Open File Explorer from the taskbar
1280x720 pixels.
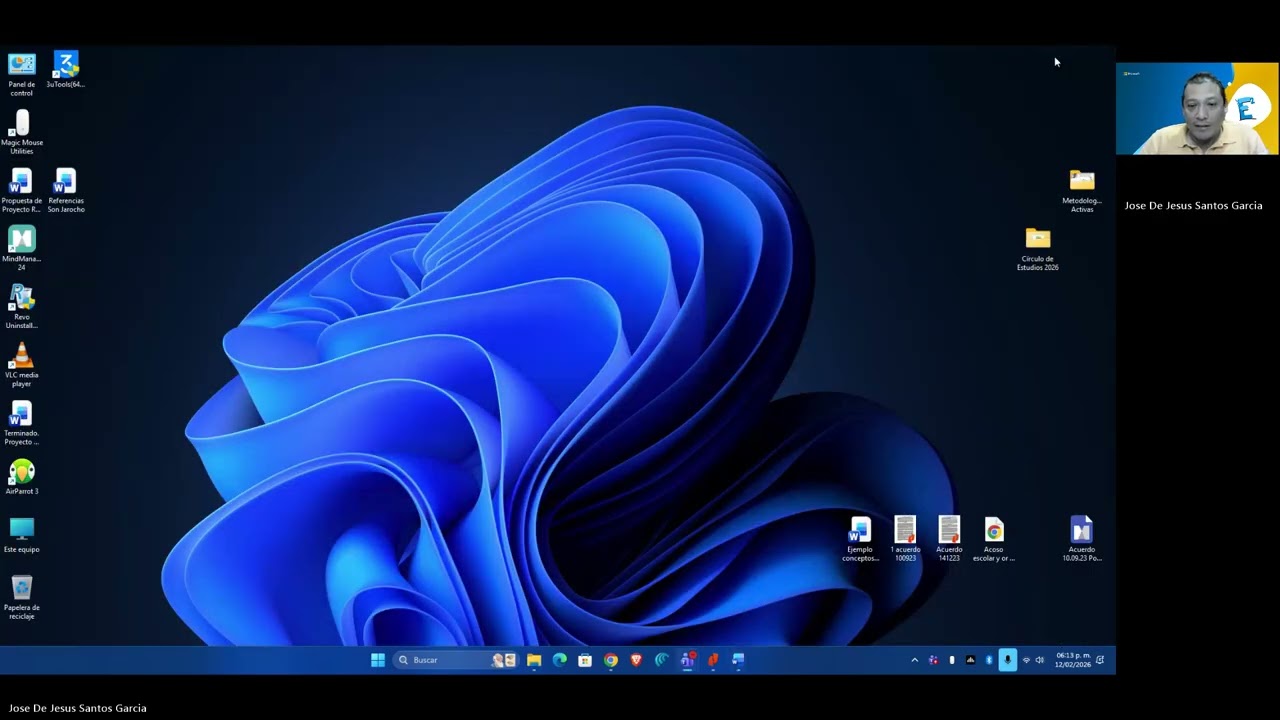[x=534, y=660]
